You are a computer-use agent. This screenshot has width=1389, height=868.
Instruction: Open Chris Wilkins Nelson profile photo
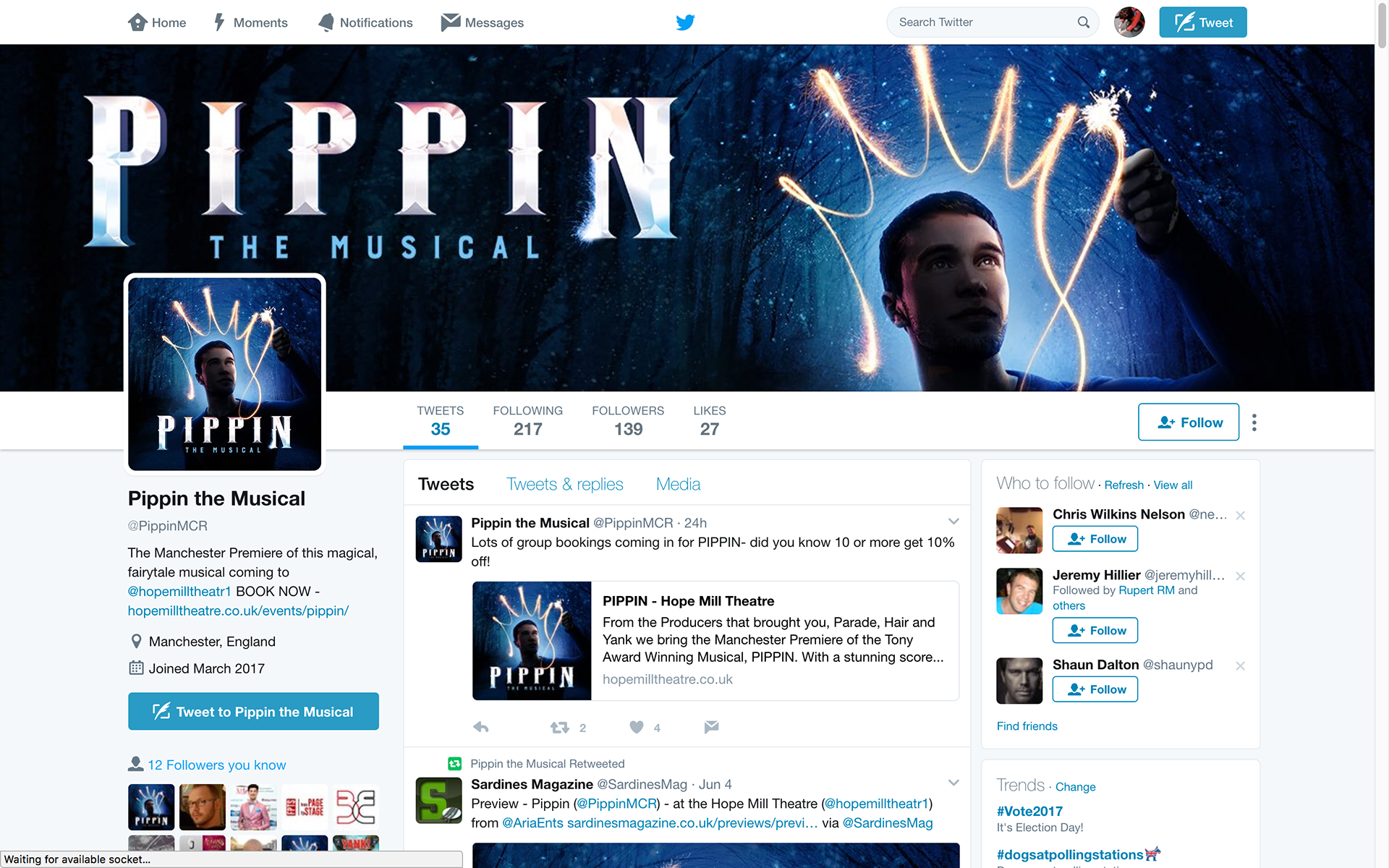pos(1019,530)
